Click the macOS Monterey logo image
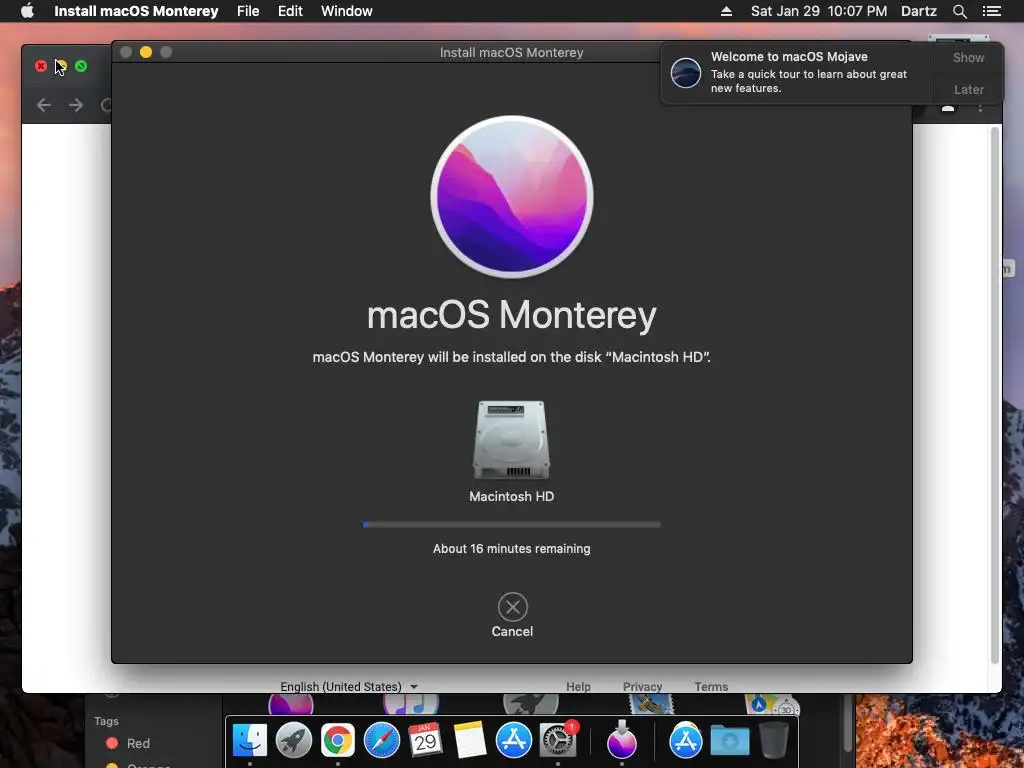This screenshot has width=1024, height=768. 512,197
